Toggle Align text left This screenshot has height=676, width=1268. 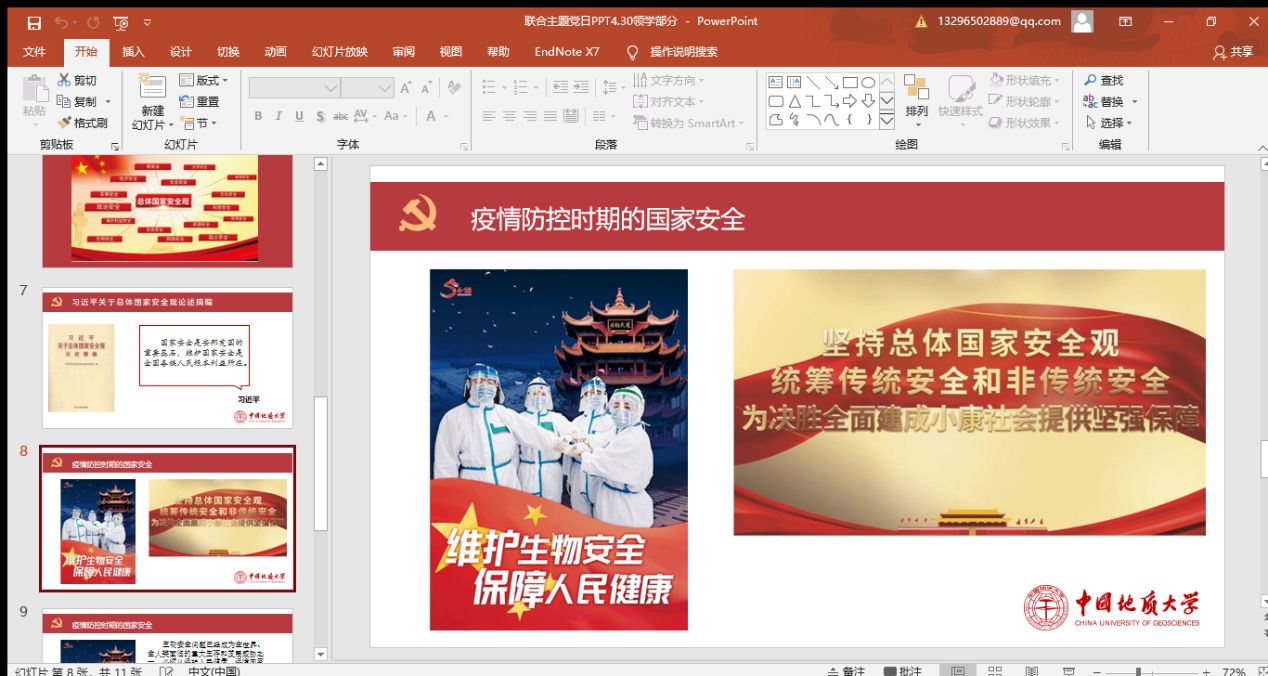(x=488, y=116)
